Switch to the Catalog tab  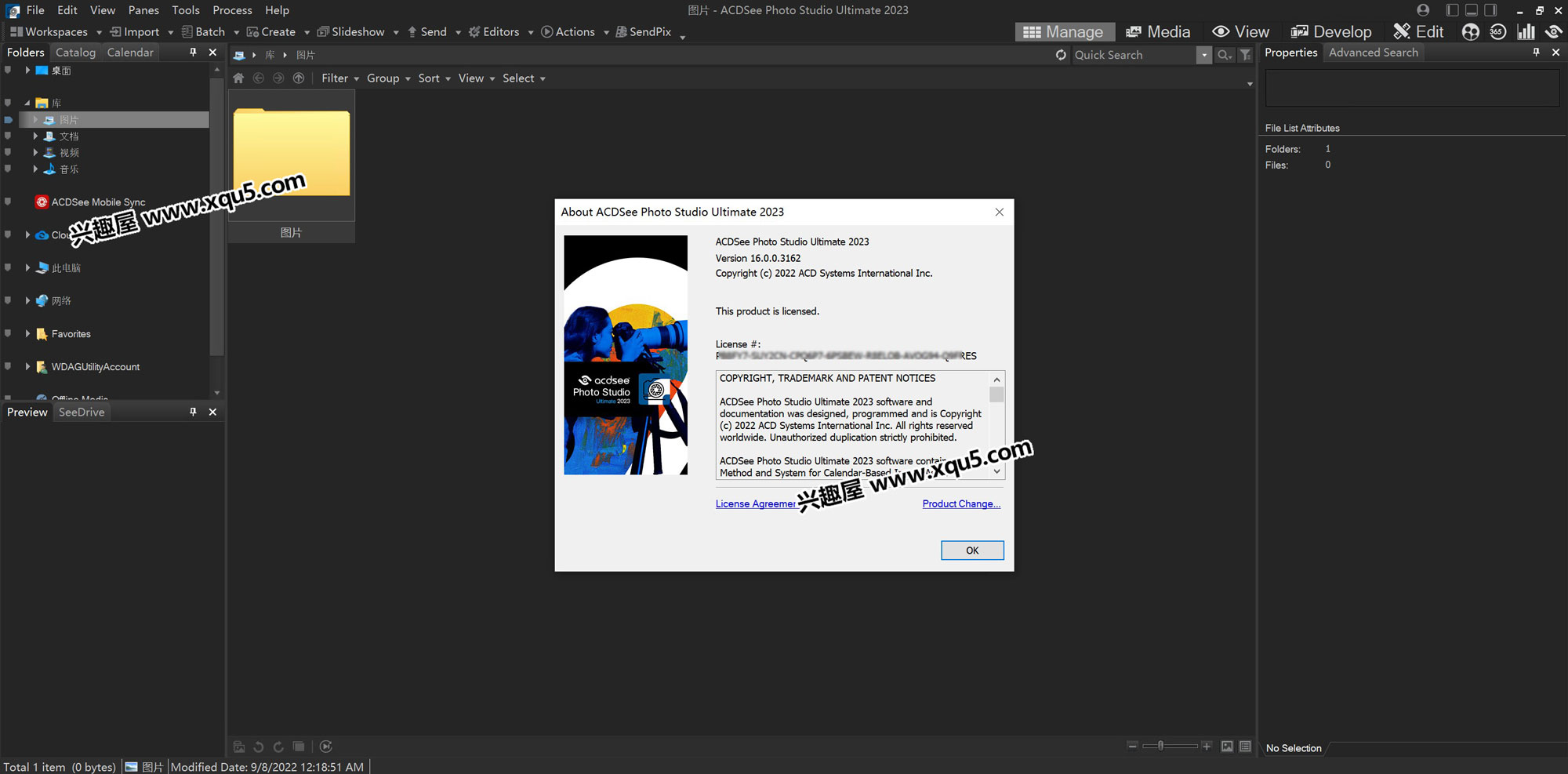(x=75, y=52)
